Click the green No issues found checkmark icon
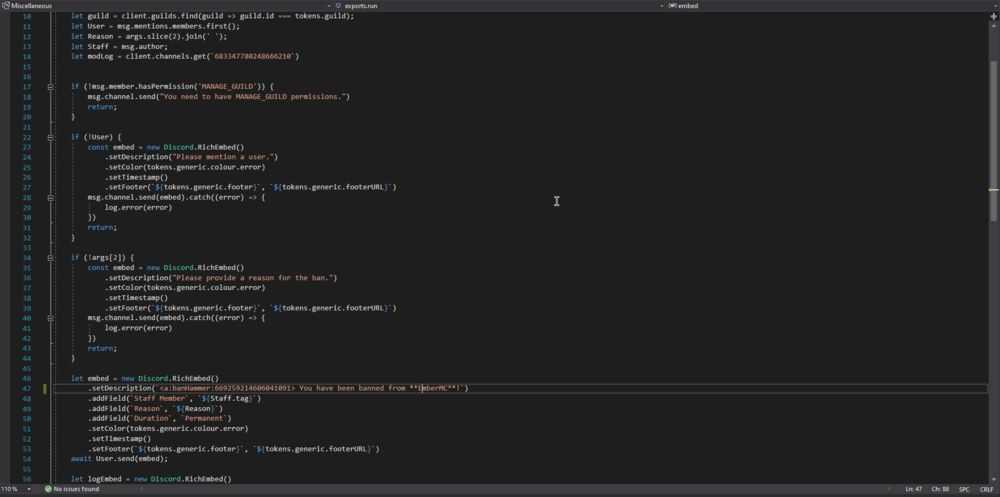Viewport: 1000px width, 497px height. [48, 489]
